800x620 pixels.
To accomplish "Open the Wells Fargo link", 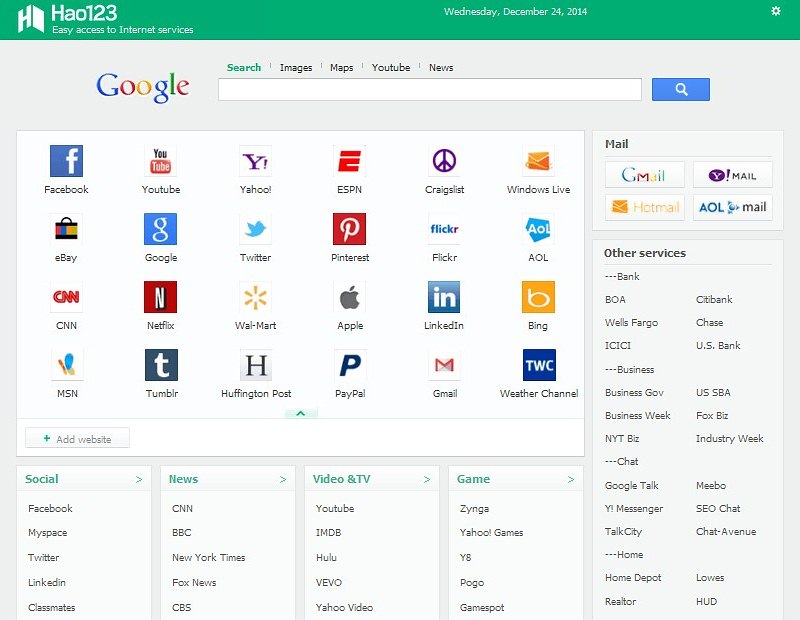I will coord(631,323).
